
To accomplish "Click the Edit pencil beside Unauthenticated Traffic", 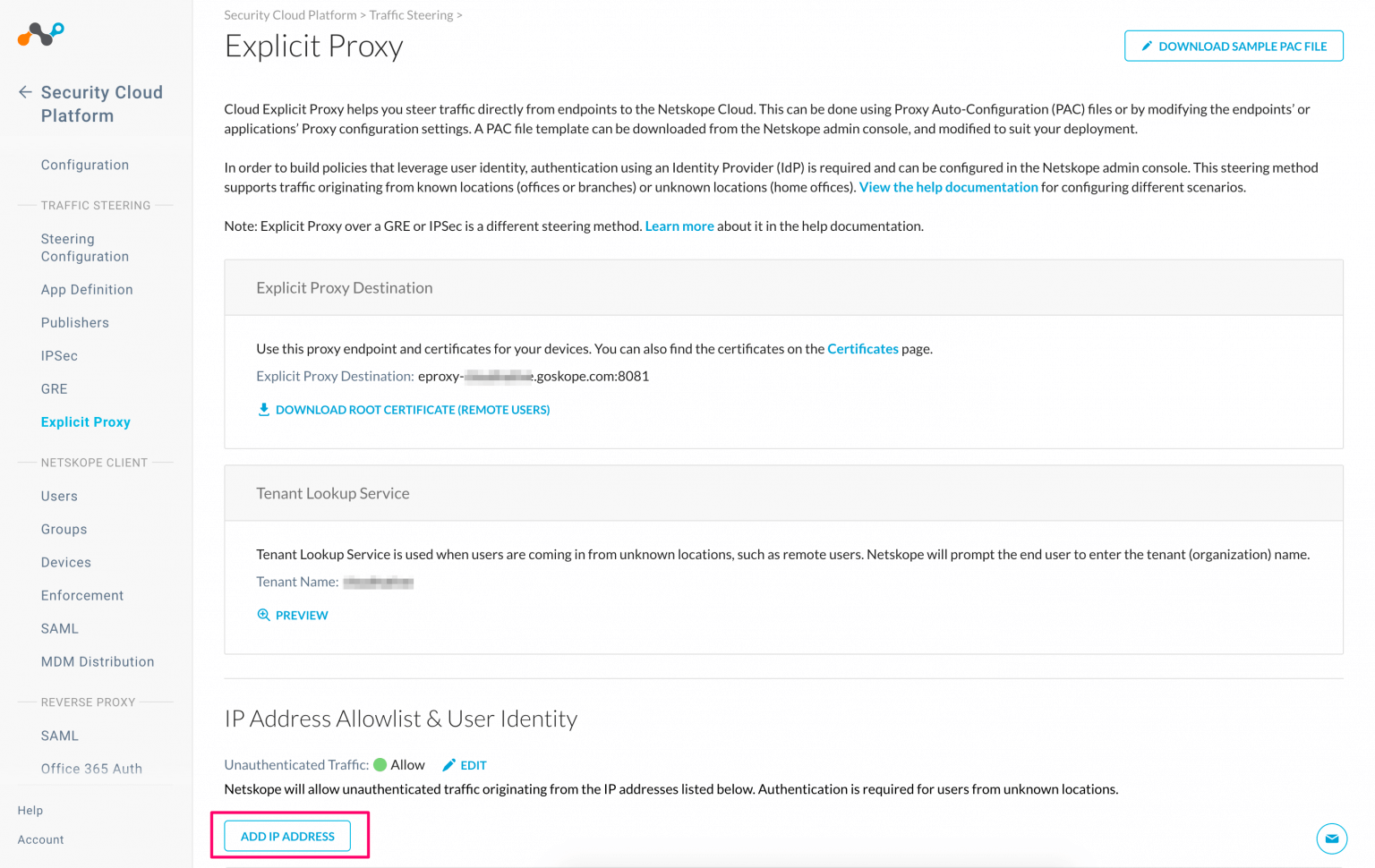I will (x=448, y=765).
